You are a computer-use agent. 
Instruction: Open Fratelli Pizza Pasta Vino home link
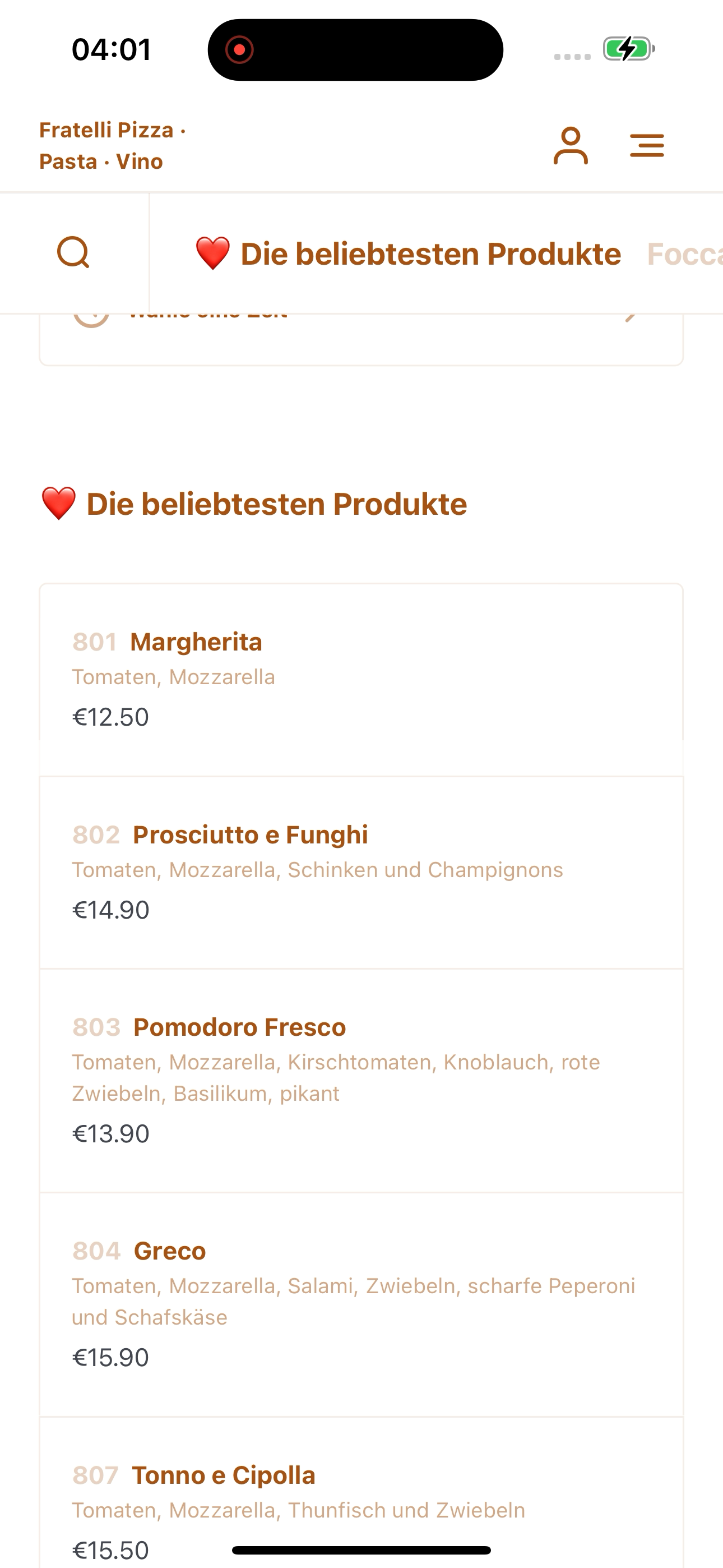click(x=113, y=145)
